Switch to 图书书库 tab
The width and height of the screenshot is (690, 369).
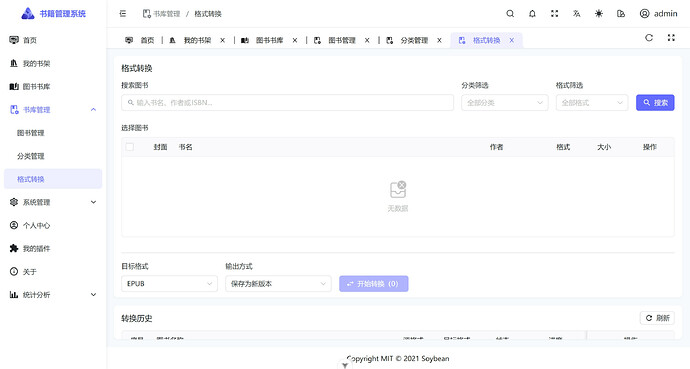pyautogui.click(x=269, y=40)
